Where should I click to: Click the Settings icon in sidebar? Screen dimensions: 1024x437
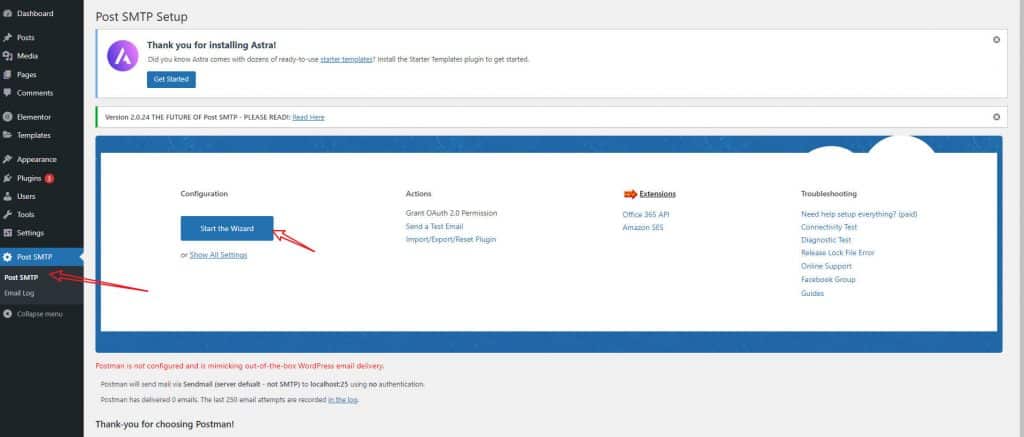pos(8,233)
